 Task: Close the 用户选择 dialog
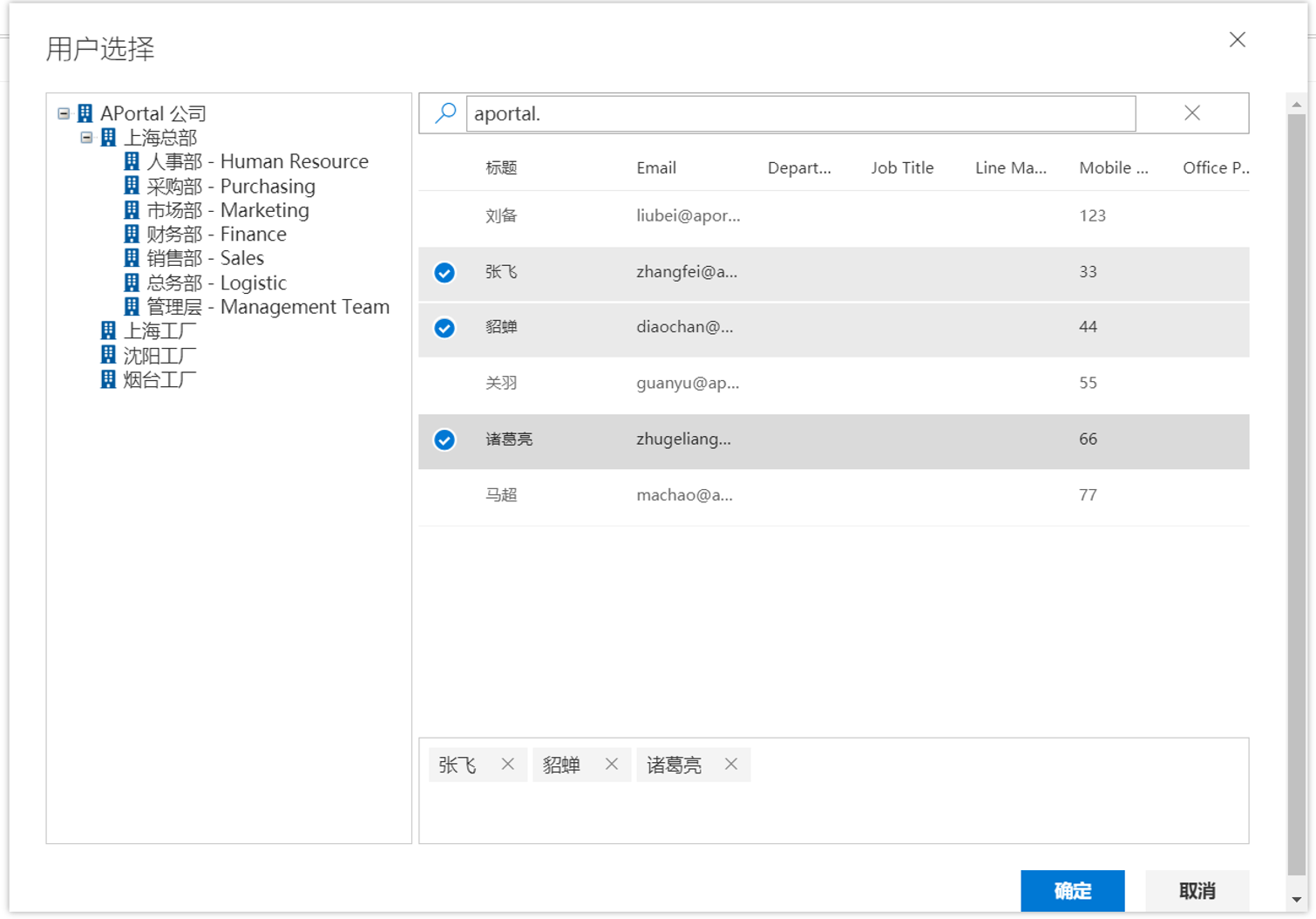click(1237, 40)
